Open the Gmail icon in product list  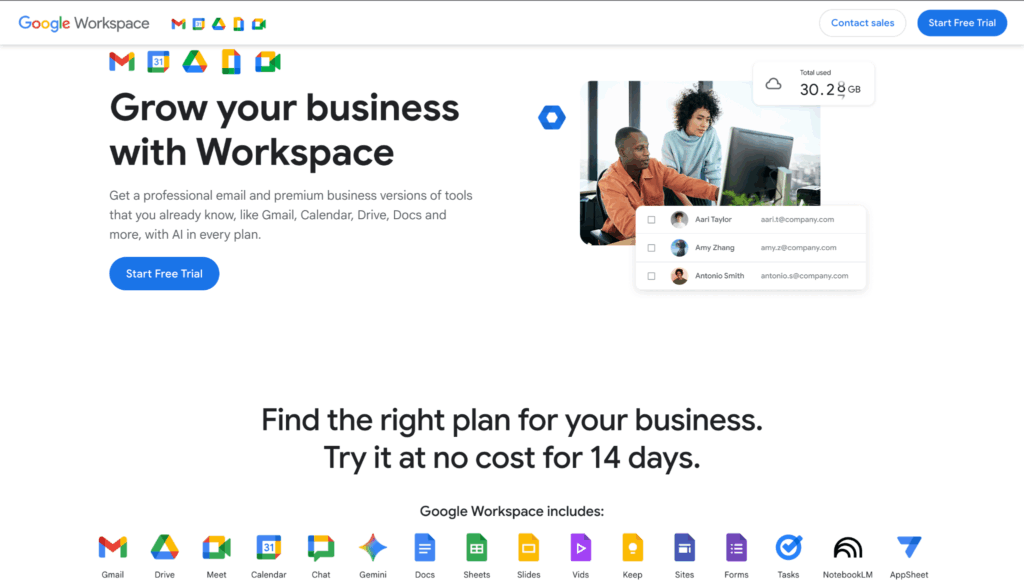coord(112,547)
